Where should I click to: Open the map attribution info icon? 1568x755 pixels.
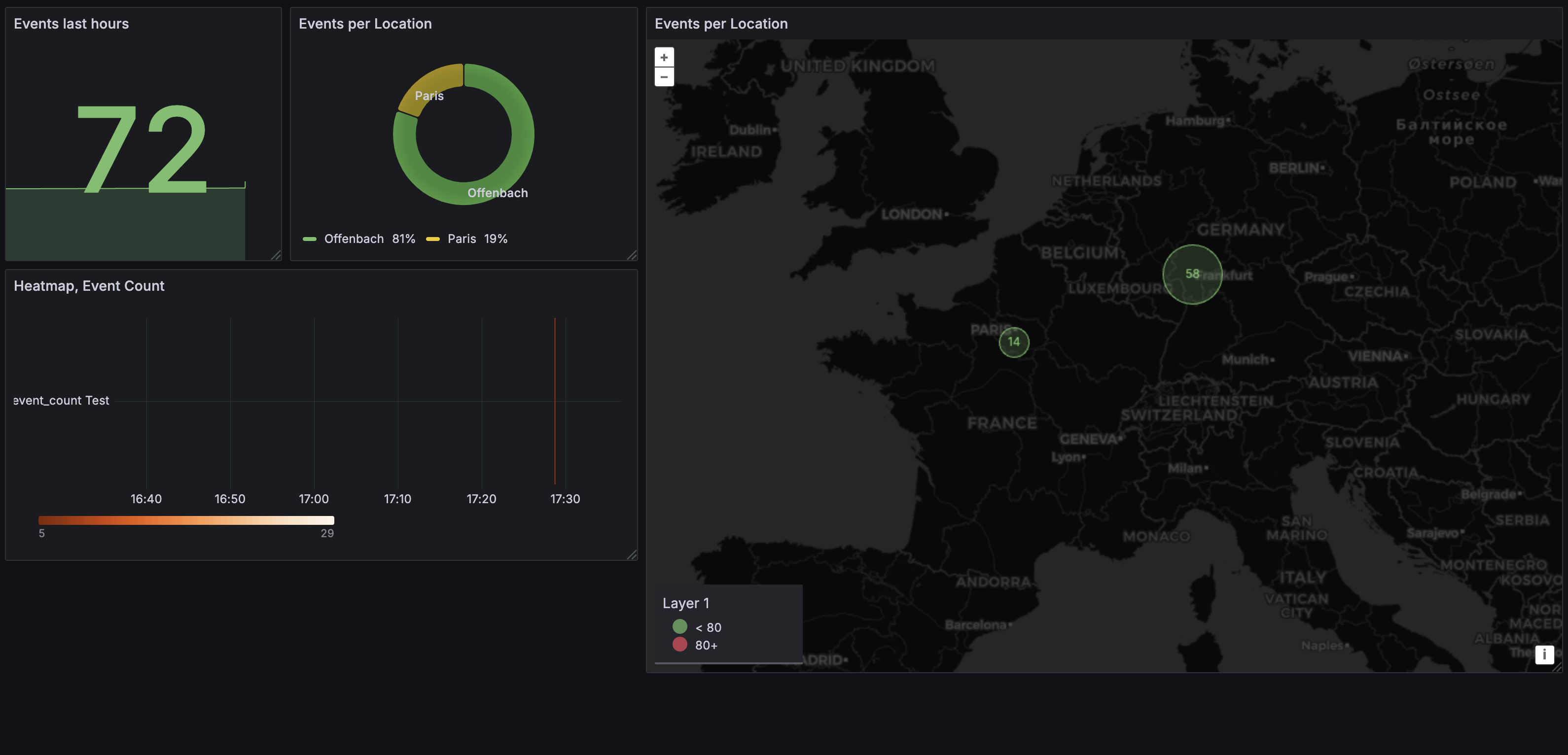1544,654
